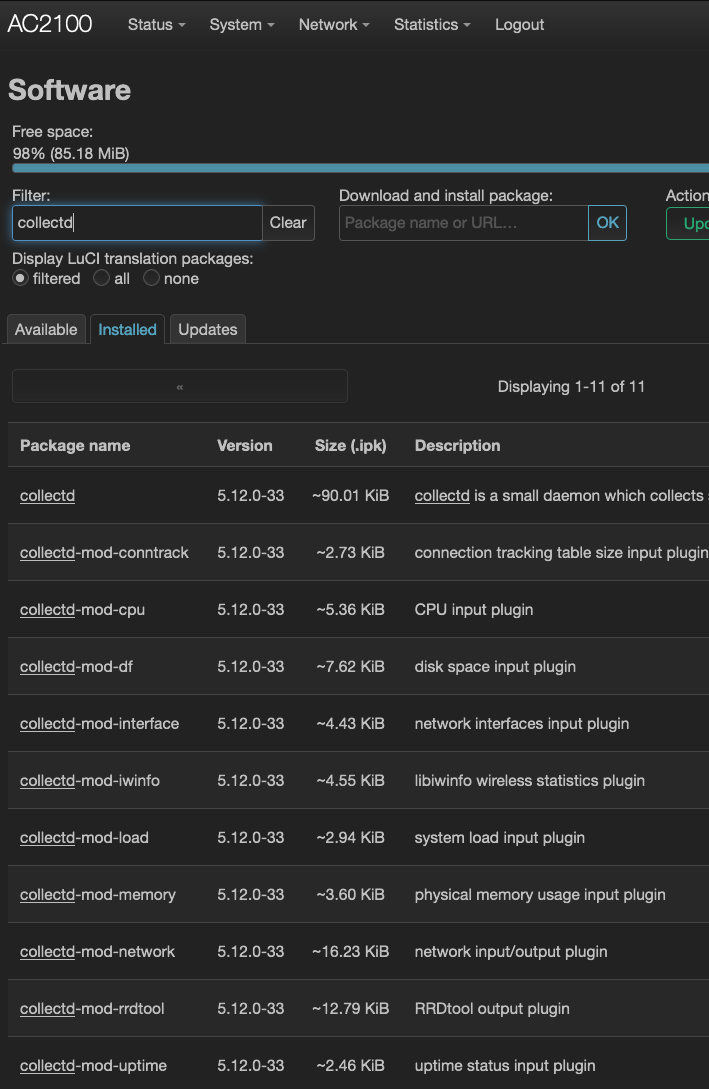709x1089 pixels.
Task: Click the collectd-mod-iwinfo package name
Action: tap(90, 780)
